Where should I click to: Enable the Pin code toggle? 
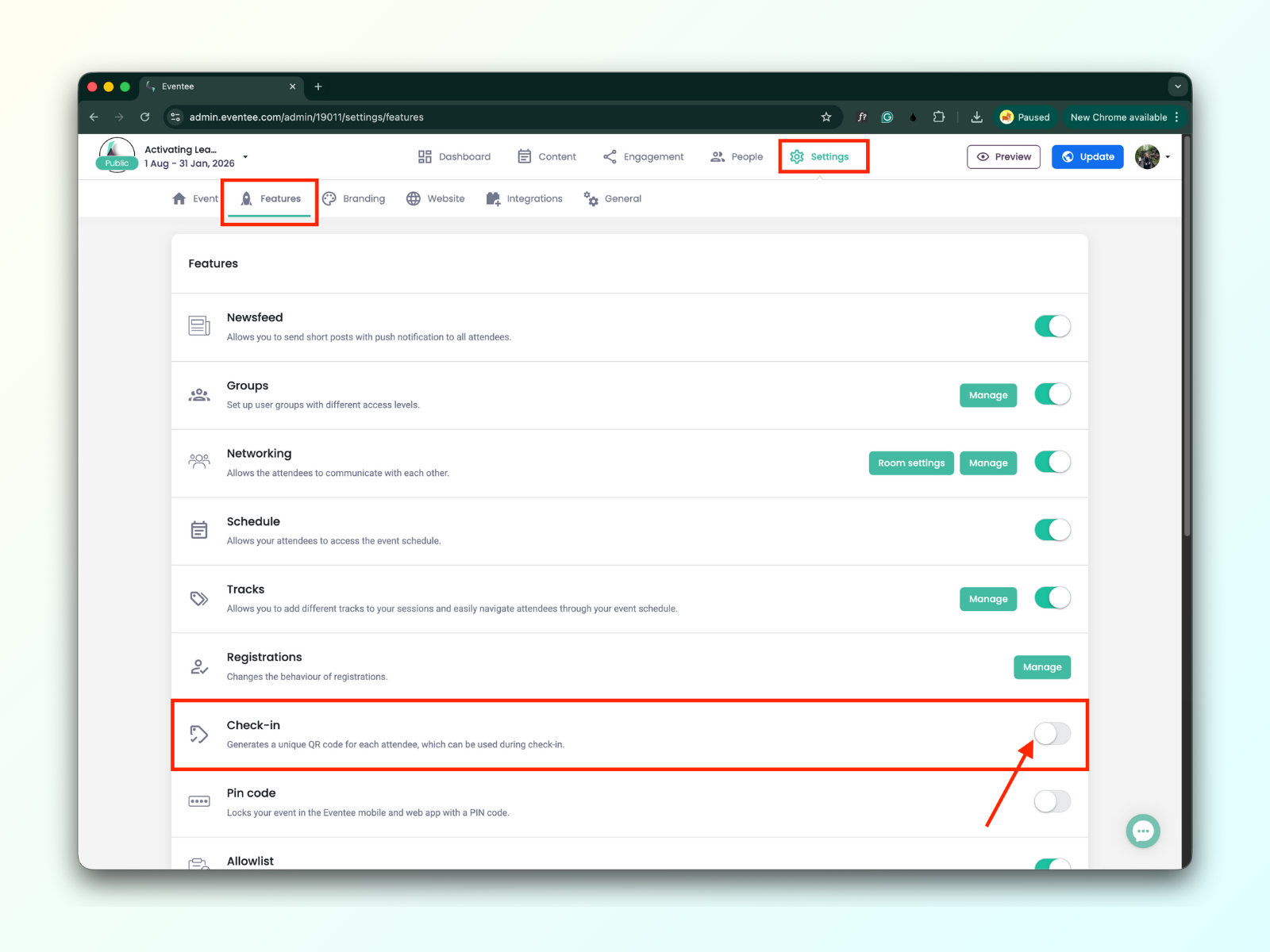coord(1053,801)
